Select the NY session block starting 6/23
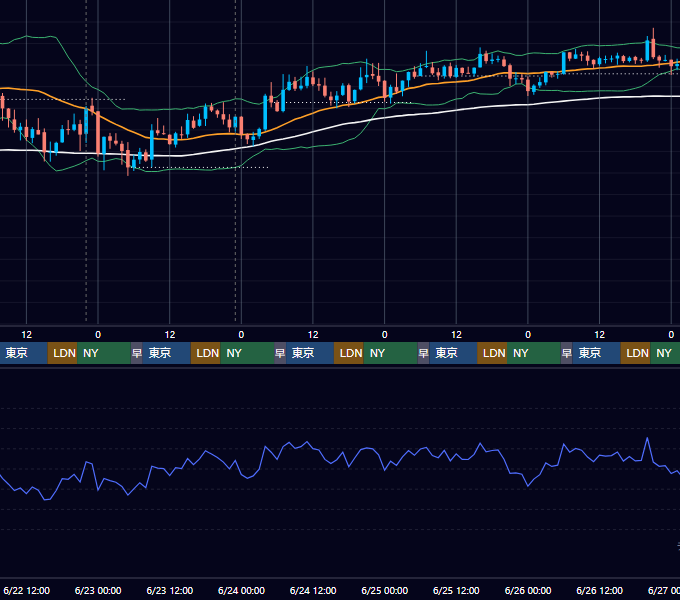Screen dimensions: 680x600 tap(247, 353)
